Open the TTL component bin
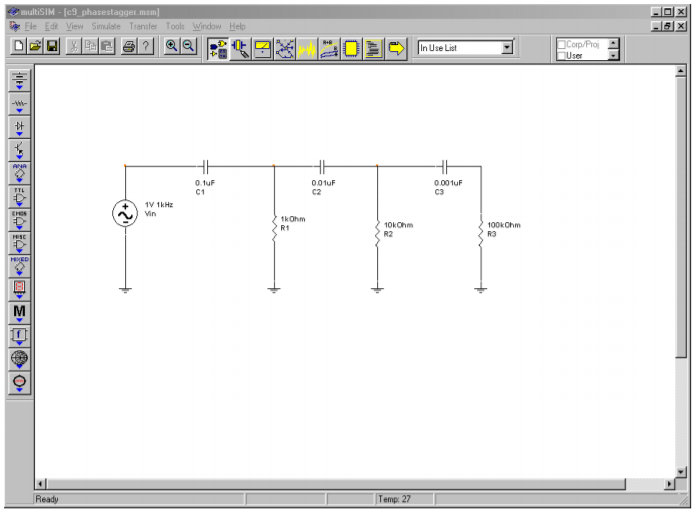 [x=19, y=196]
